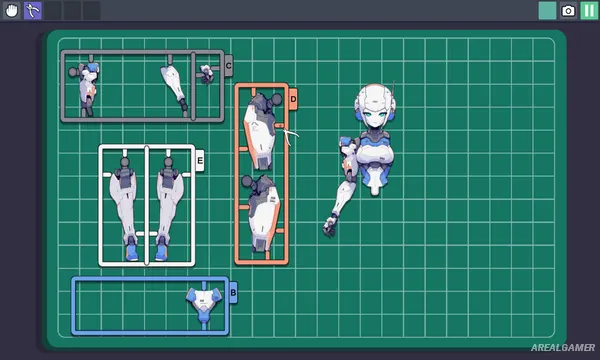The height and width of the screenshot is (360, 600).
Task: Select the hand grab tool
Action: click(12, 10)
